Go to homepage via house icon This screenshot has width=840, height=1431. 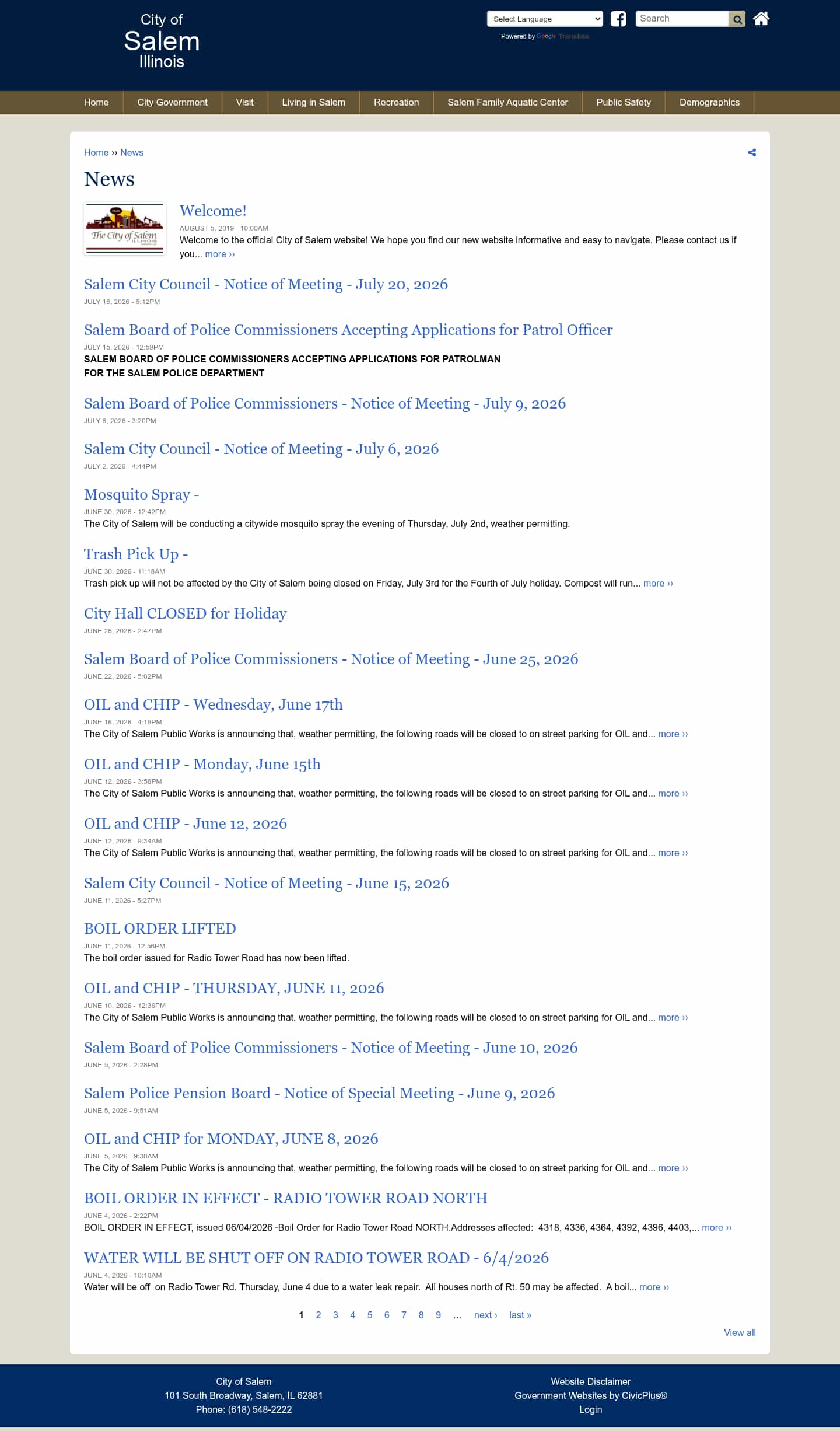pos(761,19)
